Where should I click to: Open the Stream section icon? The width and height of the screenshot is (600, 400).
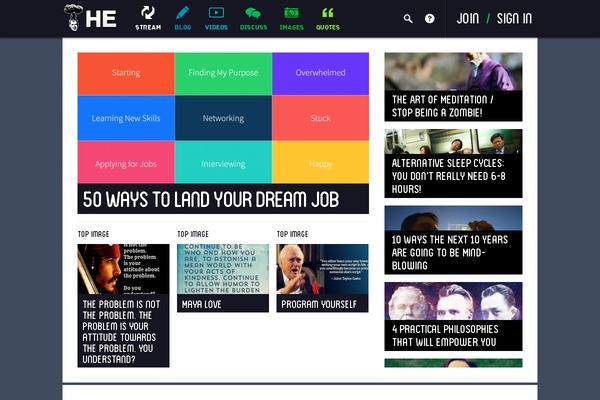pyautogui.click(x=148, y=13)
